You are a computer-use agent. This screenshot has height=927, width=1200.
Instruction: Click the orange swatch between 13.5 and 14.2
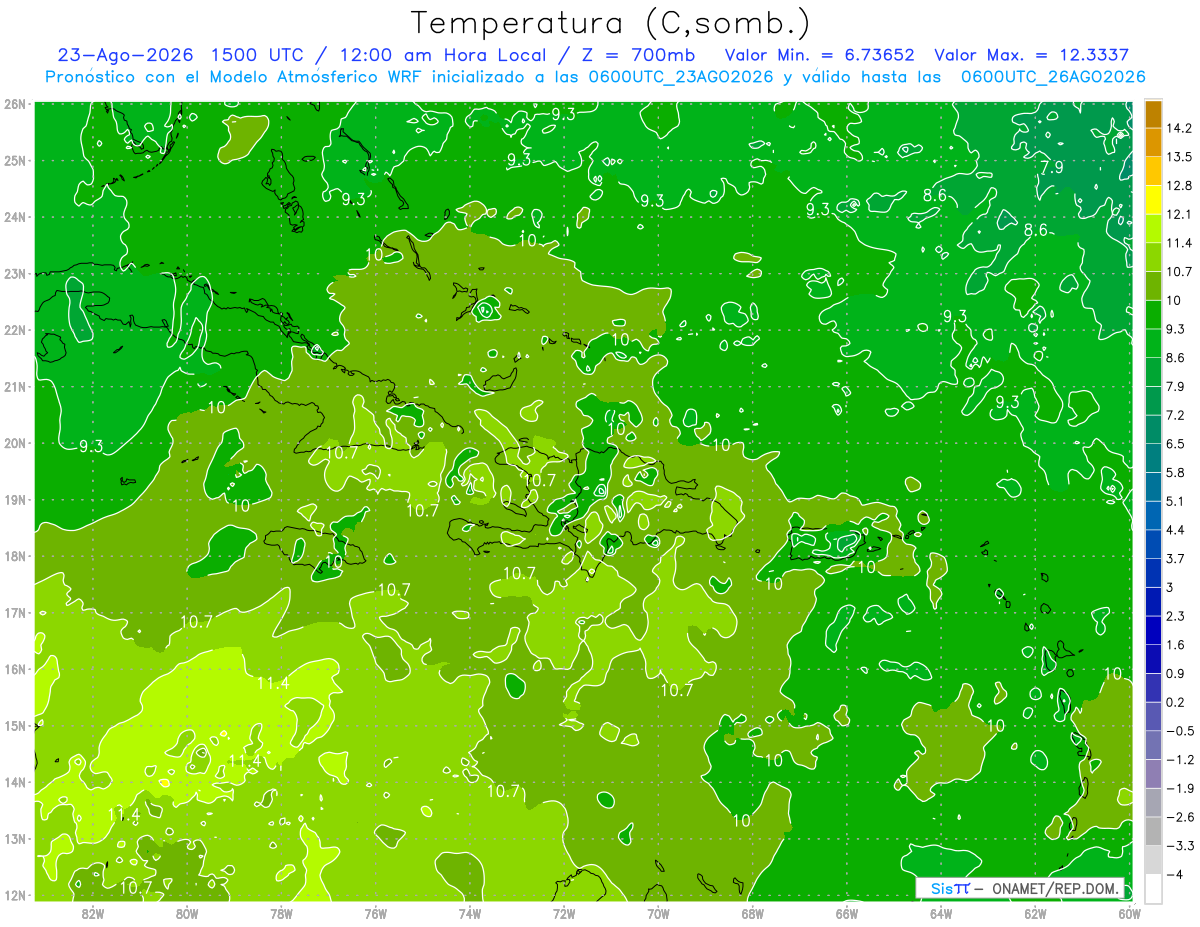pyautogui.click(x=1153, y=142)
